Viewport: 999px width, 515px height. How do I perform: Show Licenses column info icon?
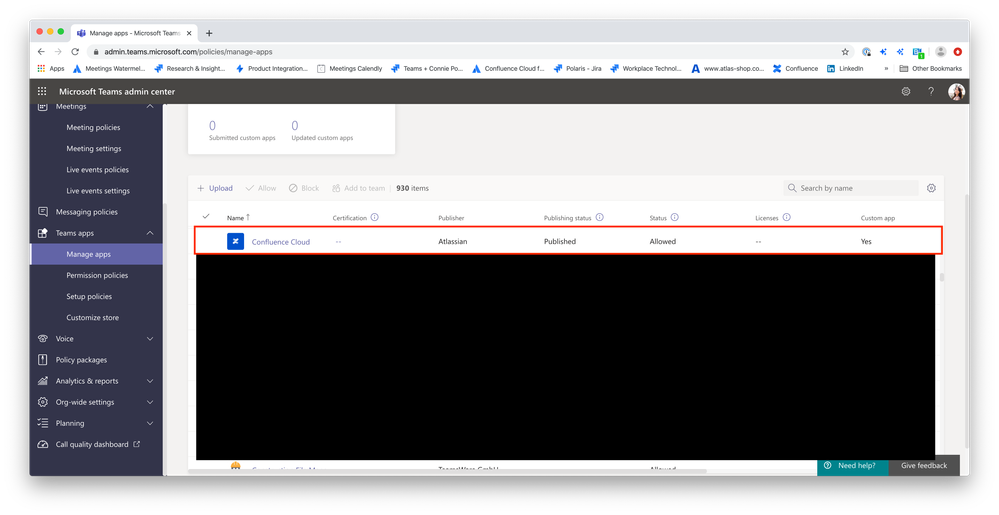(x=787, y=217)
